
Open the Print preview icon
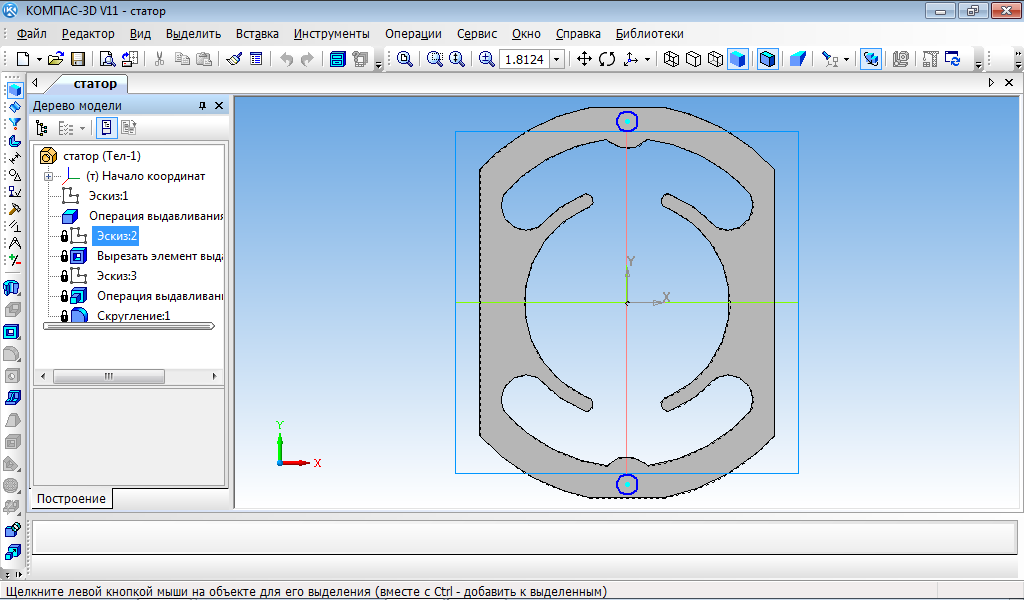click(x=106, y=59)
